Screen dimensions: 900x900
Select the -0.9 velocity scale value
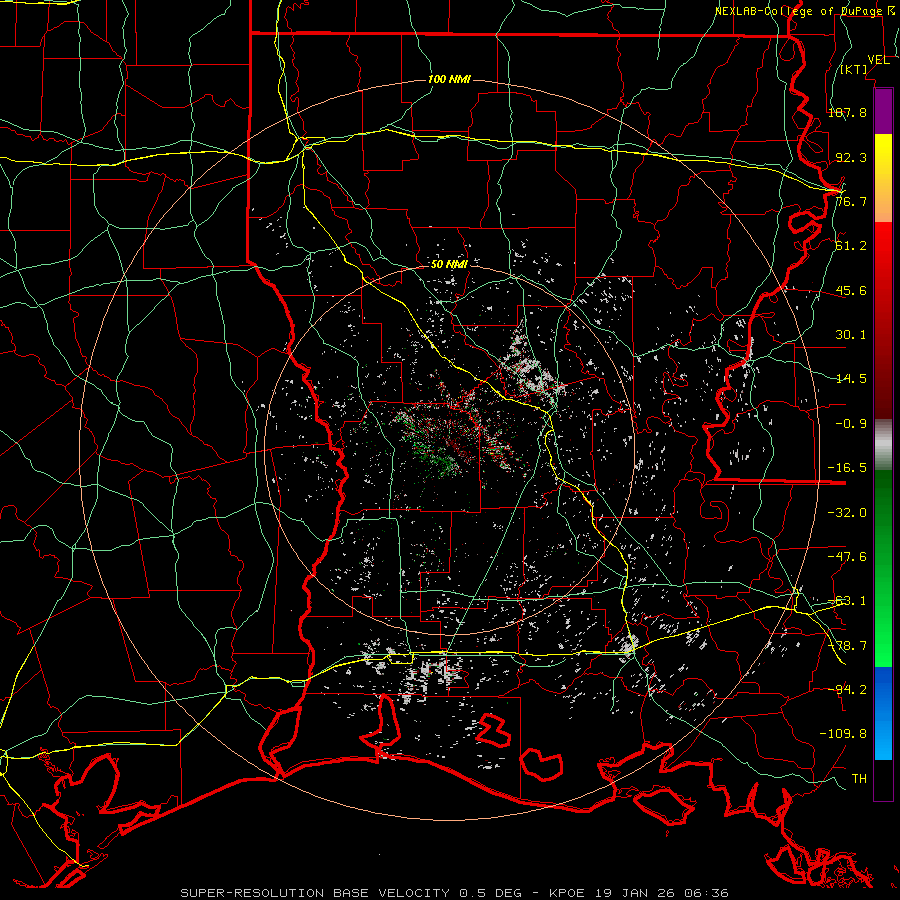pyautogui.click(x=851, y=424)
